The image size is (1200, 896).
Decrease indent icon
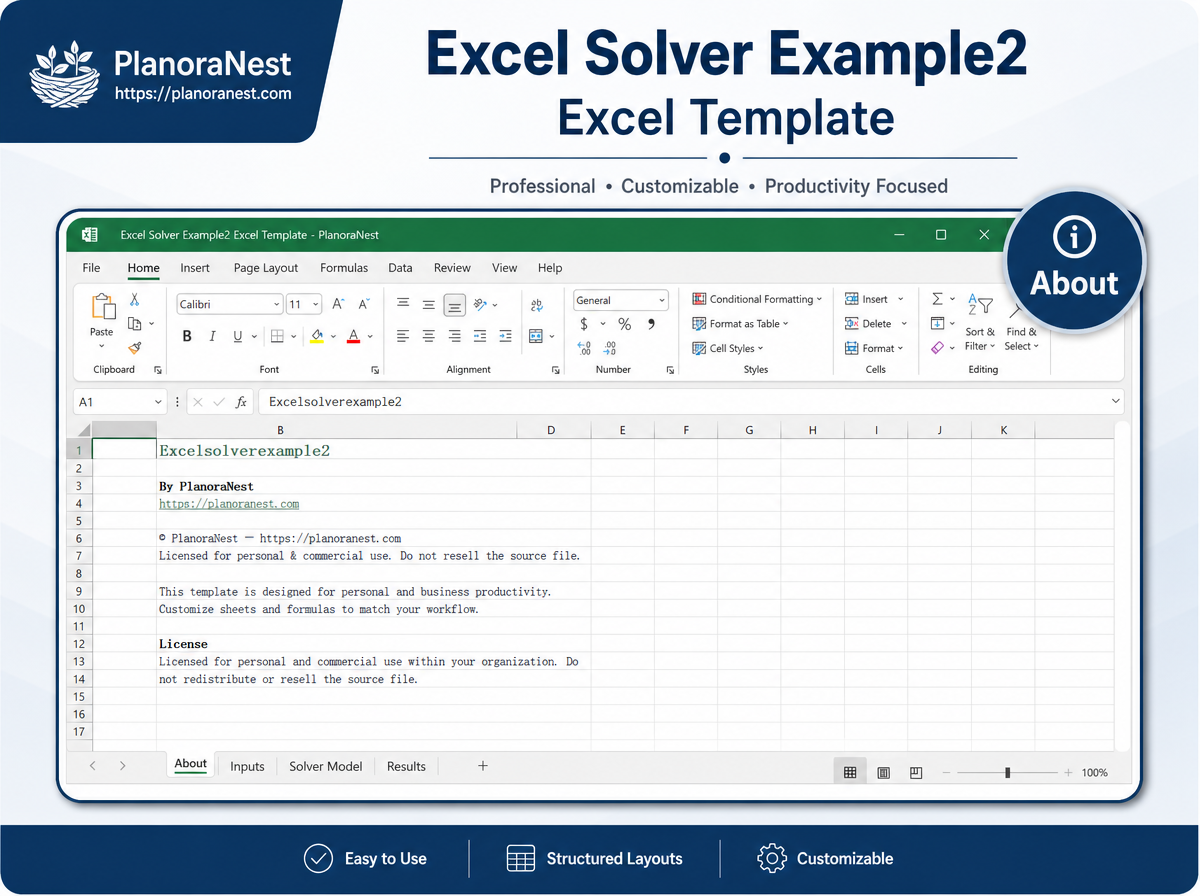point(480,337)
